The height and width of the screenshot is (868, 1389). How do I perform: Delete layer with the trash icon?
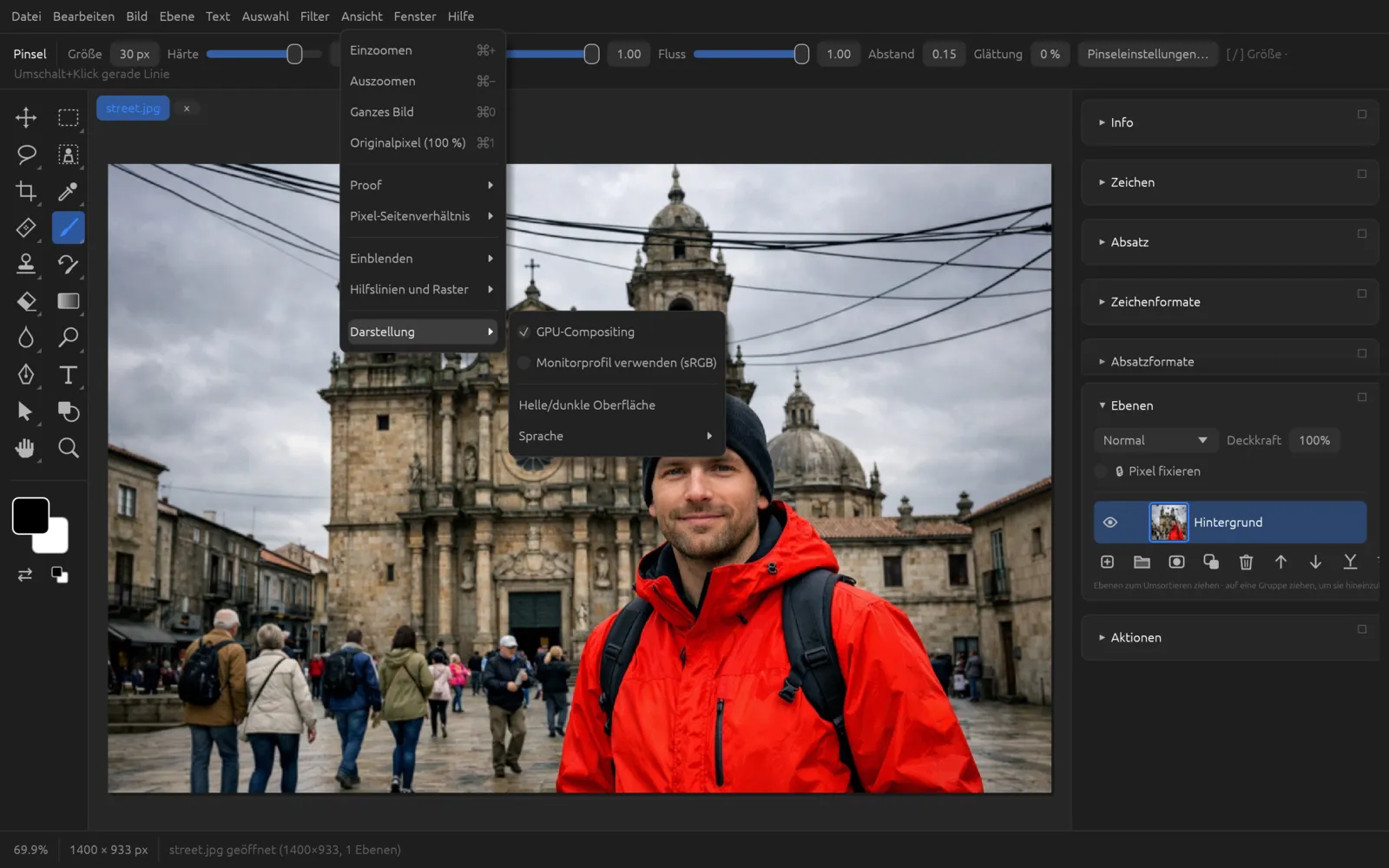[1246, 562]
